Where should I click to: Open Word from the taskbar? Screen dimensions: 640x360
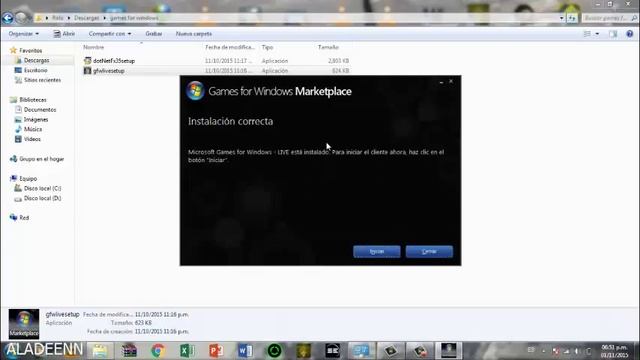pyautogui.click(x=245, y=351)
